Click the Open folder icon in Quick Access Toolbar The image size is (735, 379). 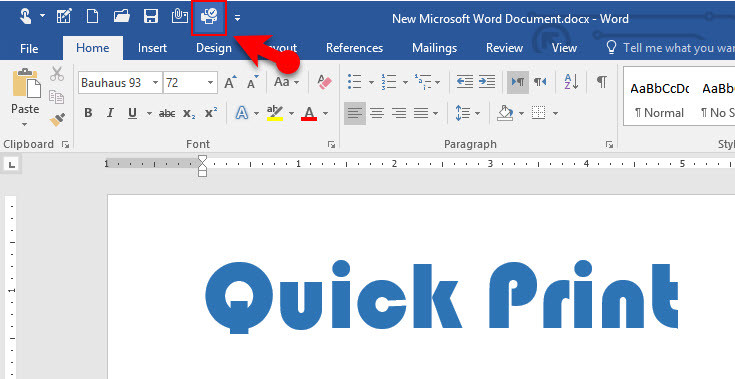coord(121,17)
